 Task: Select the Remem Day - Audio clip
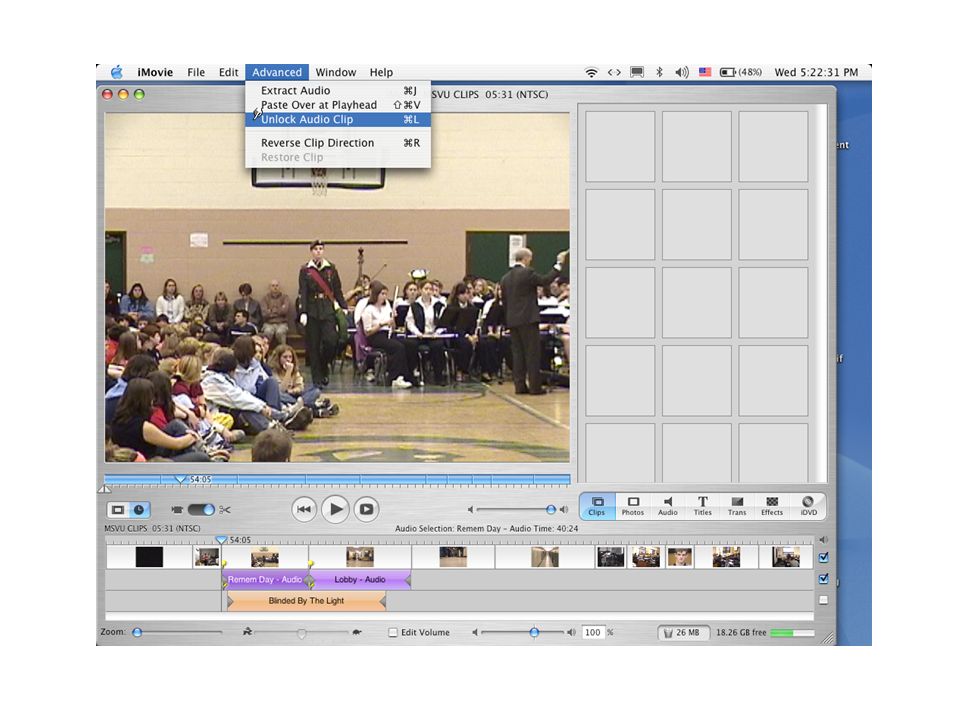click(x=267, y=579)
